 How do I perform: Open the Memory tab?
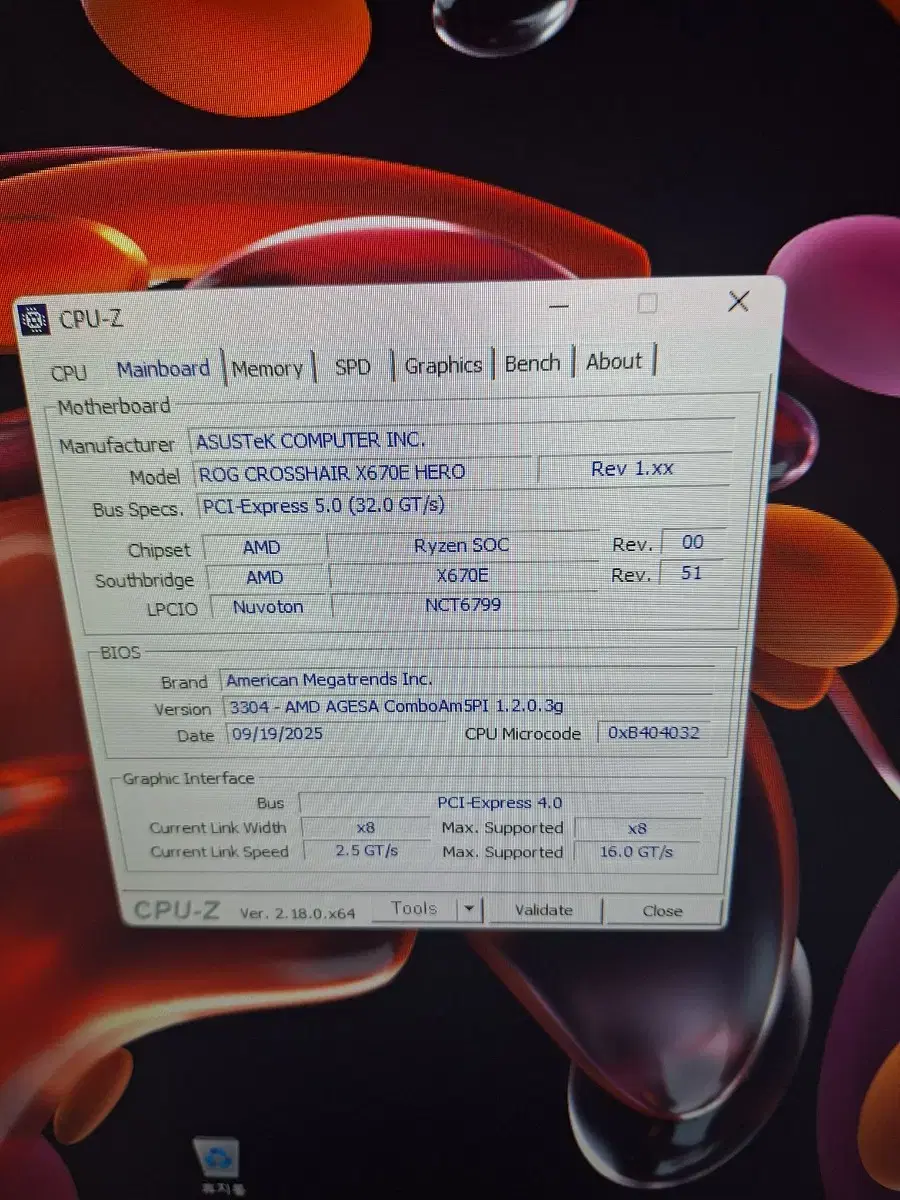click(x=267, y=368)
